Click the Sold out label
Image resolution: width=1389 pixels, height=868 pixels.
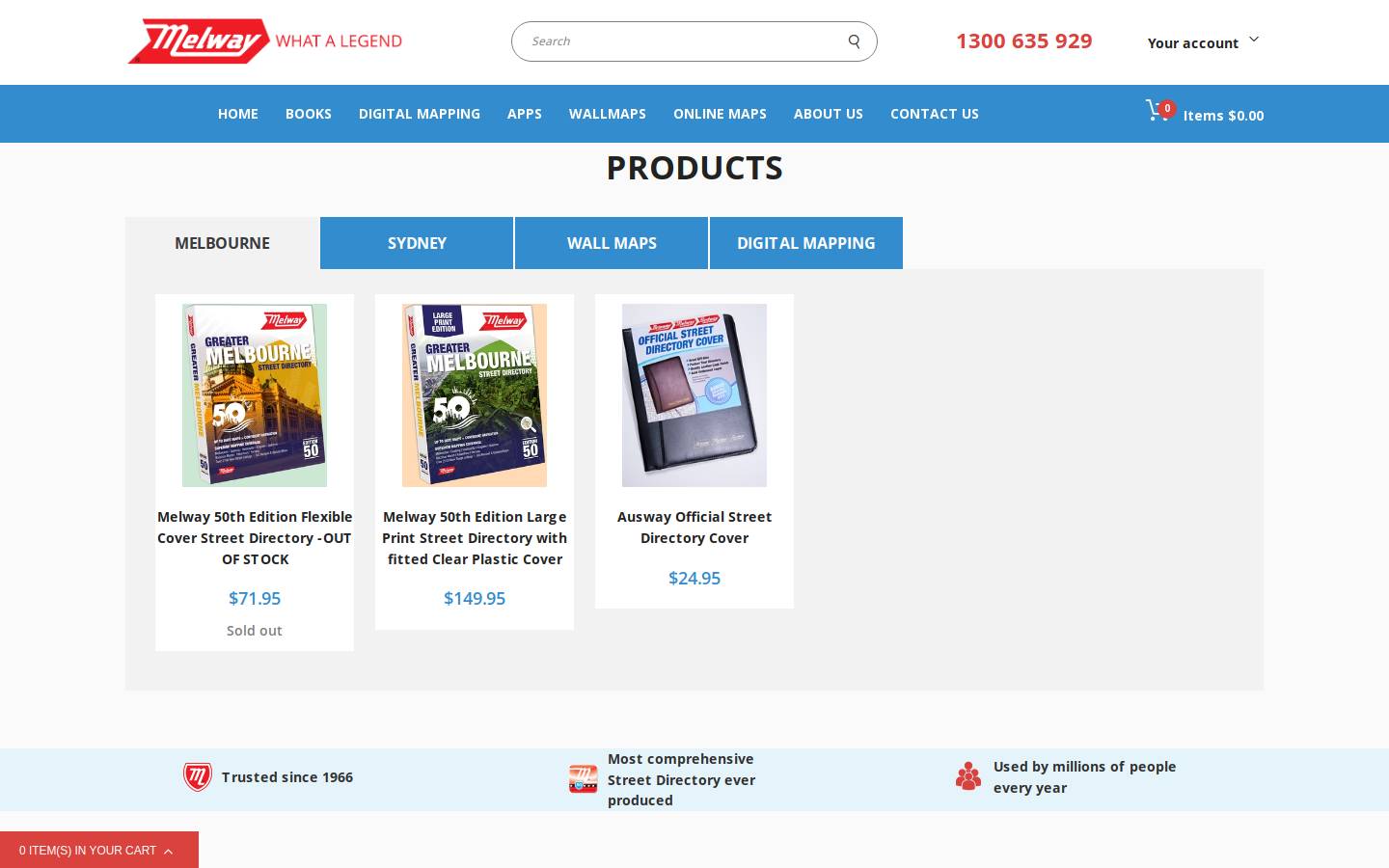point(255,631)
